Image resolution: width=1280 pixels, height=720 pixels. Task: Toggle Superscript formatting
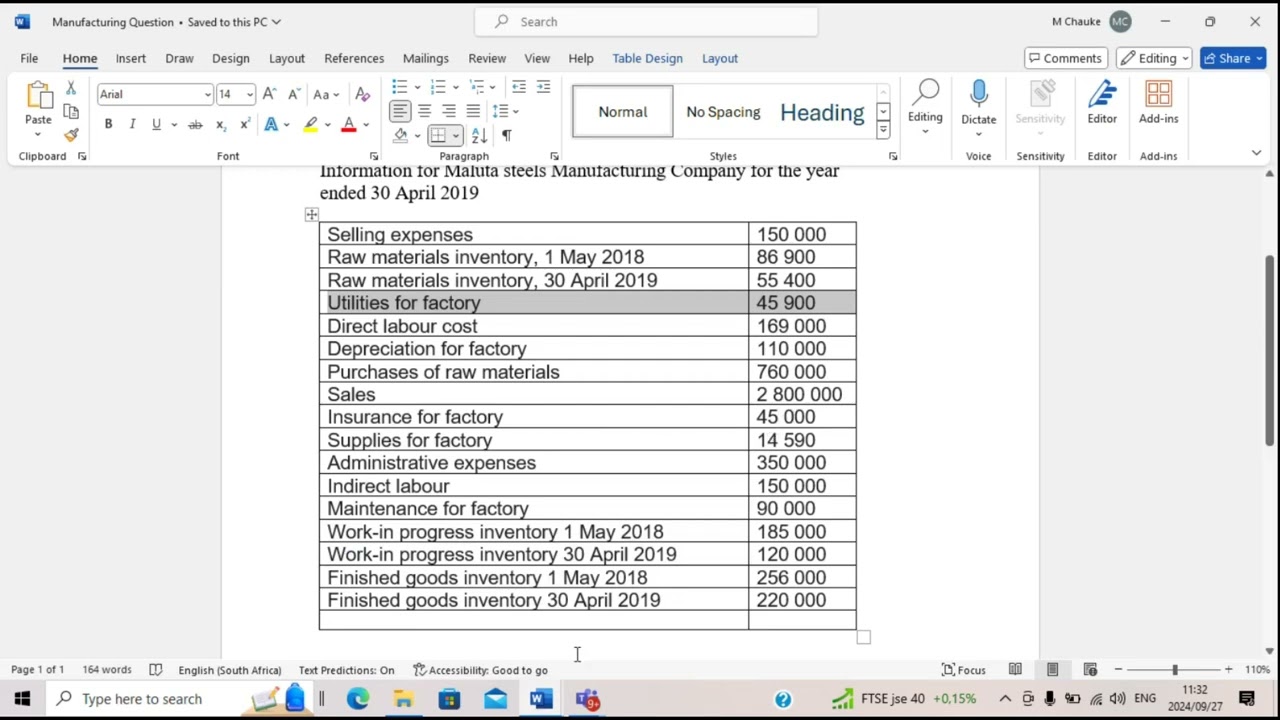[245, 124]
